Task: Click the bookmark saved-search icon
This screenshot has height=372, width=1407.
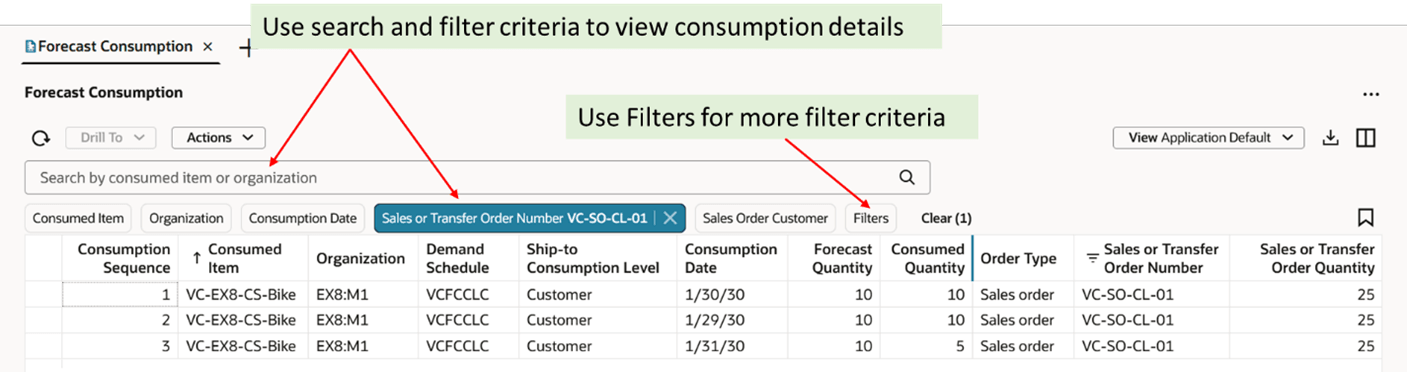Action: coord(1366,217)
